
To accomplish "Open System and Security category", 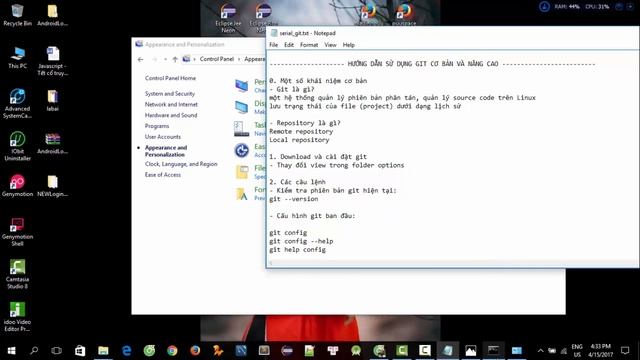I will [170, 93].
